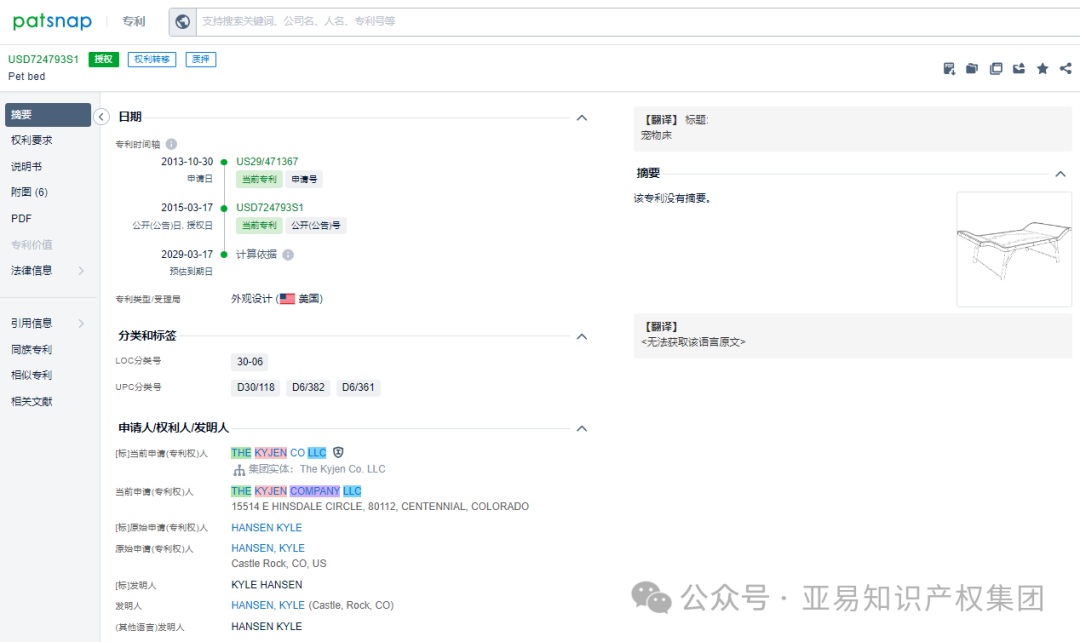
Task: Click the group entity hierarchy icon
Action: 239,470
